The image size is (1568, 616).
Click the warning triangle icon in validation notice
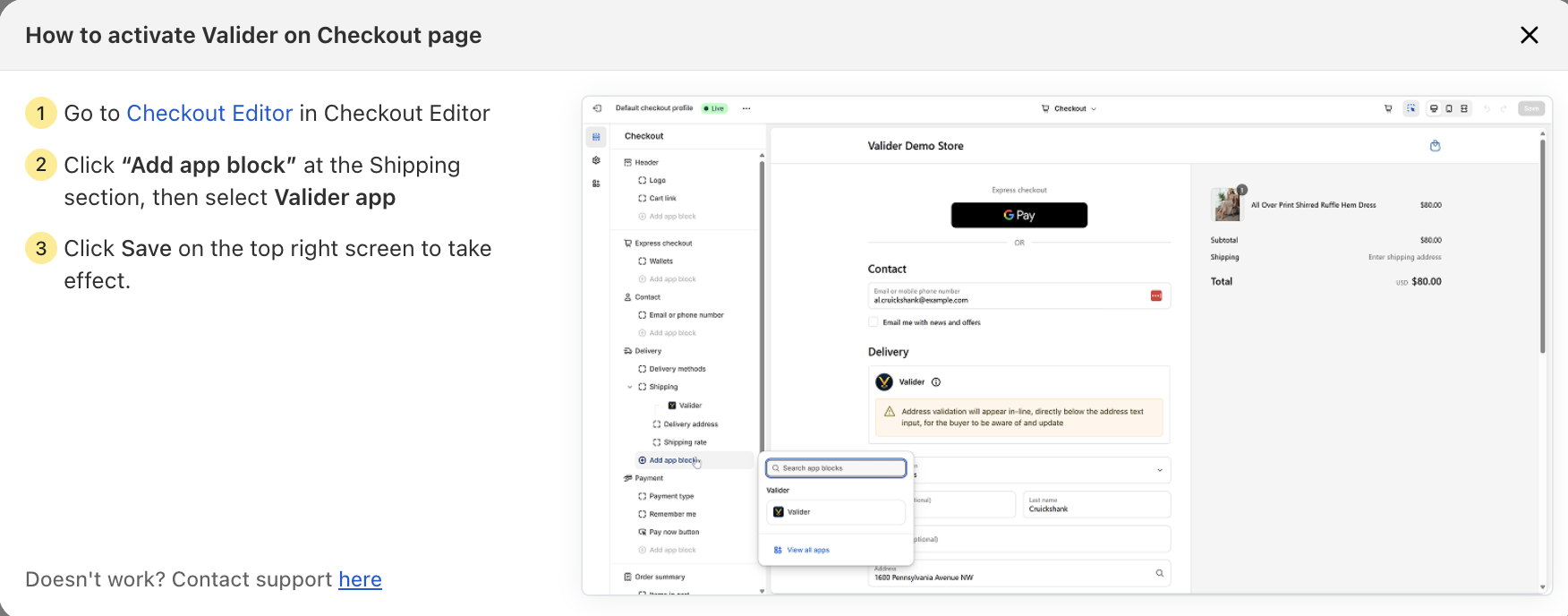(x=890, y=412)
